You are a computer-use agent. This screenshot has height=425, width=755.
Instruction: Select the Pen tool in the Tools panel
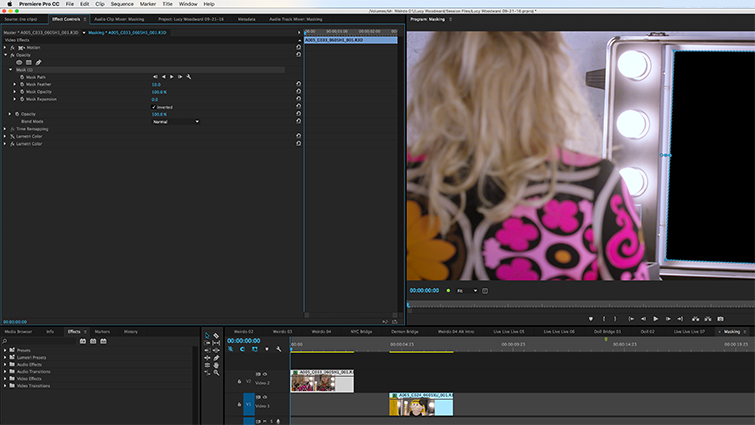click(216, 358)
